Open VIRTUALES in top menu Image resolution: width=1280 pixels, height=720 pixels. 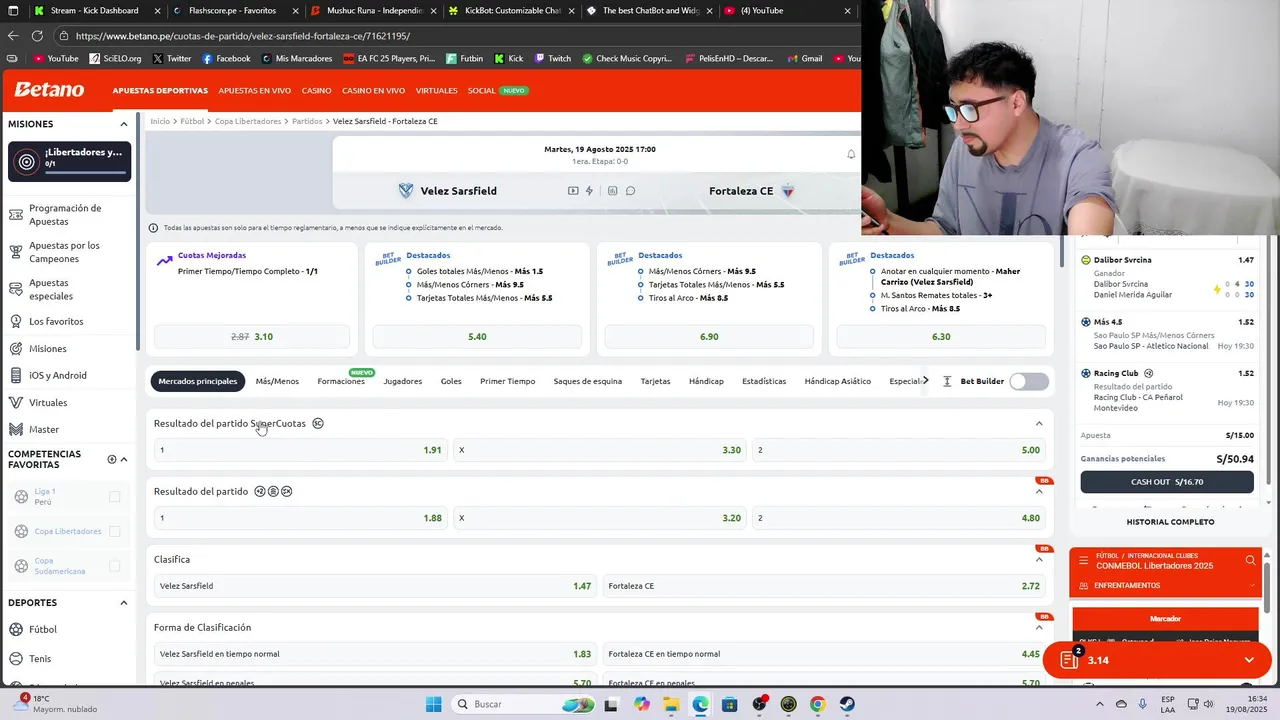pyautogui.click(x=437, y=90)
